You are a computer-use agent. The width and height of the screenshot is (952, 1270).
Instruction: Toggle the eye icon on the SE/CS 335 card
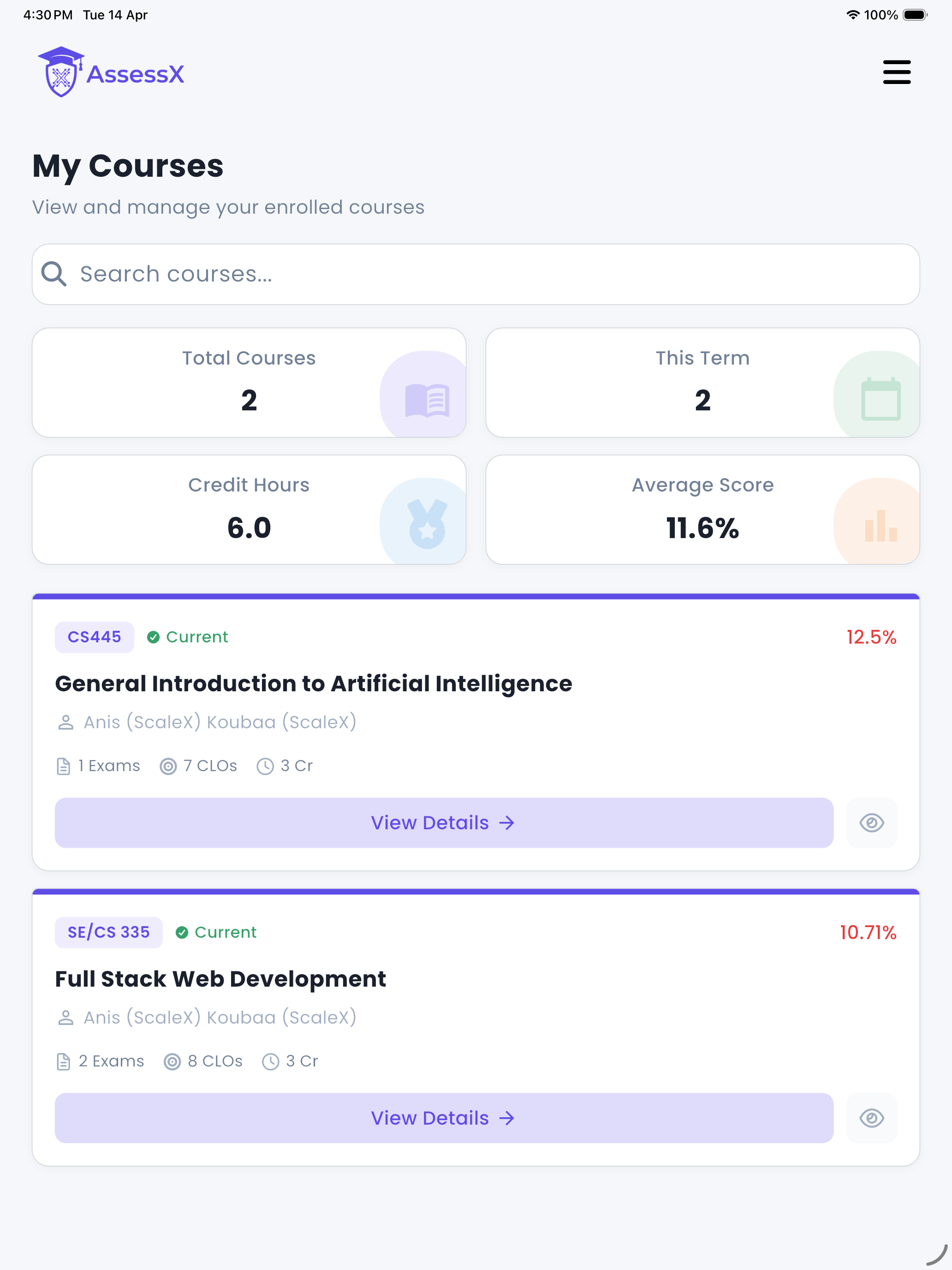(x=871, y=1117)
